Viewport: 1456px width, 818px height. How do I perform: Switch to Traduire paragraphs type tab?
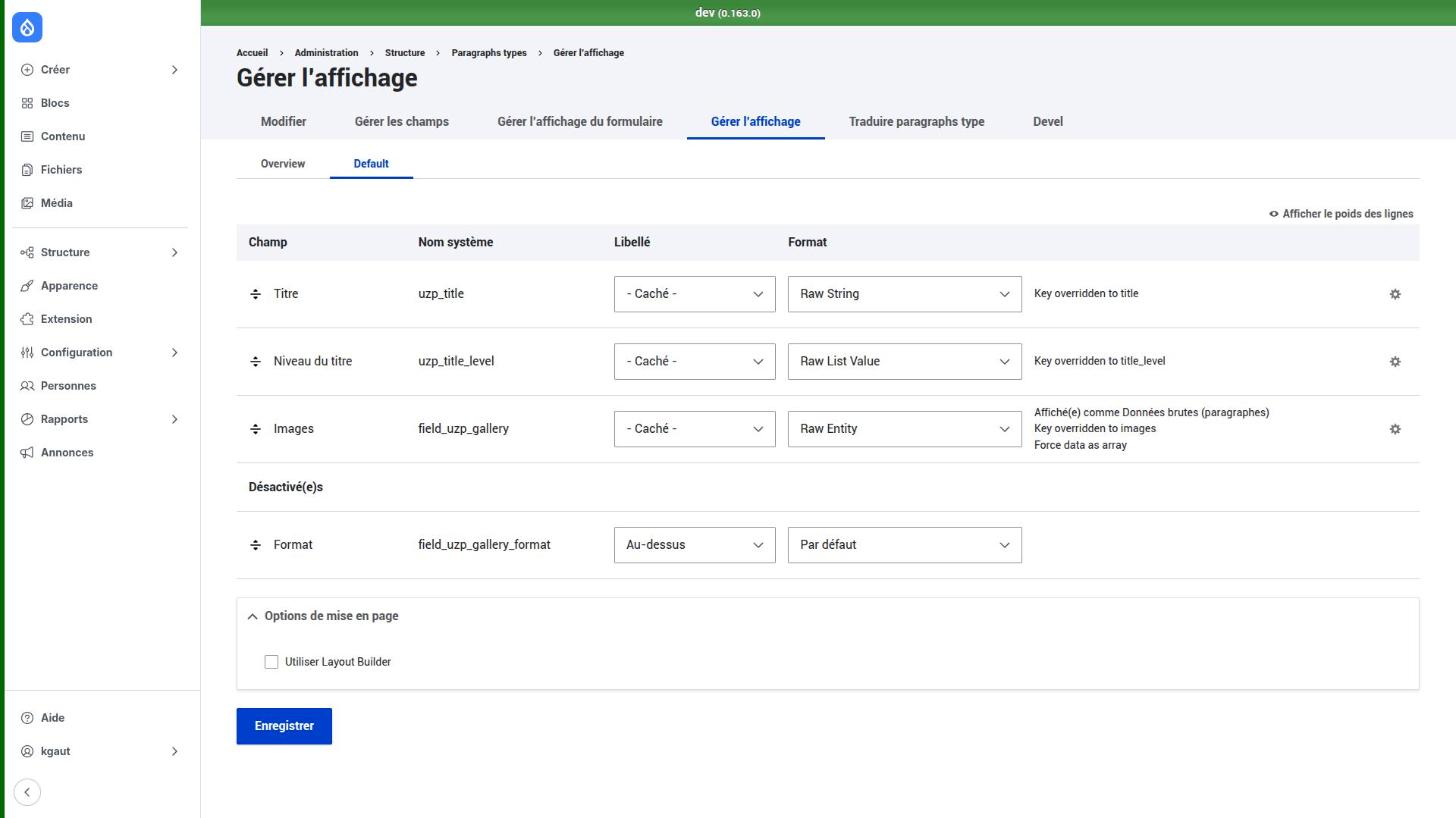(916, 122)
